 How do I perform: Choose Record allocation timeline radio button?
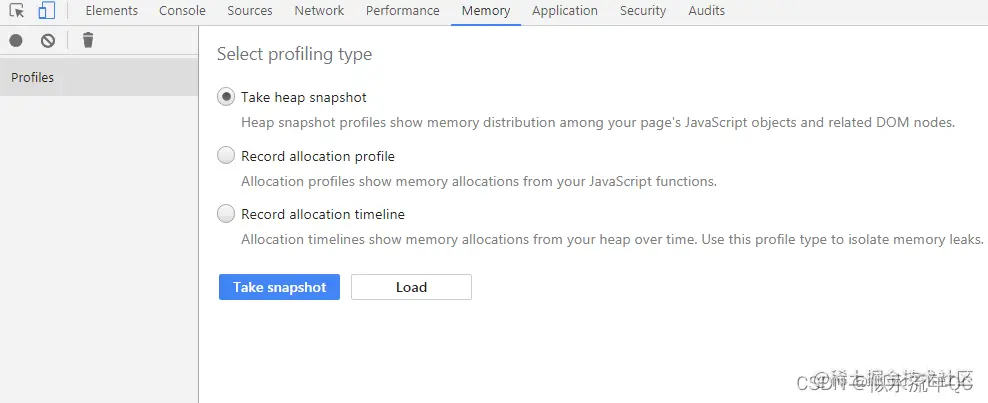(x=226, y=214)
